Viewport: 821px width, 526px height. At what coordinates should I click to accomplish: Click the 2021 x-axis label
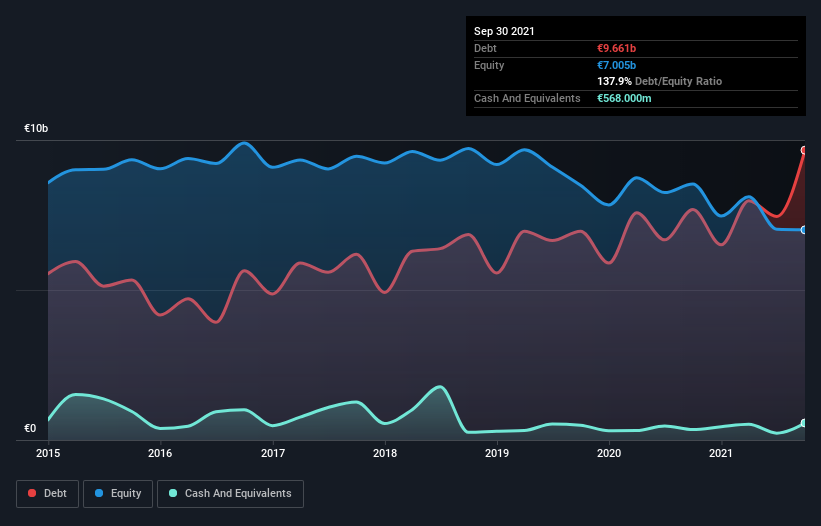pos(721,453)
